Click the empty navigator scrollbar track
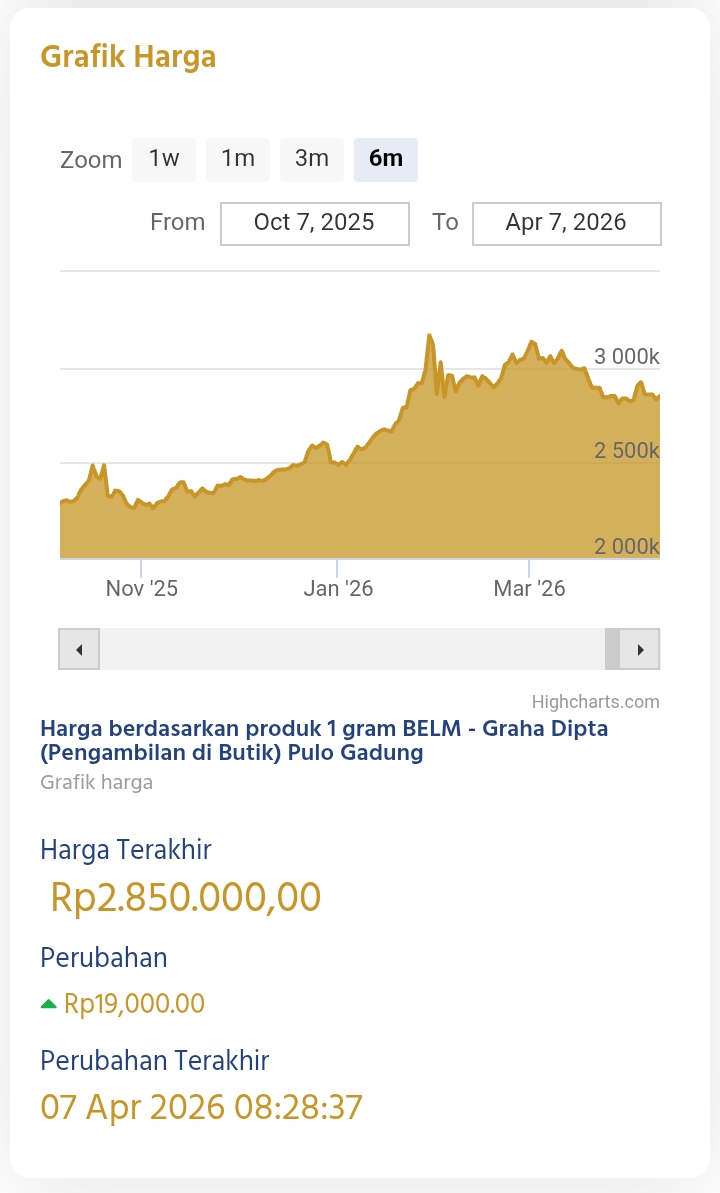The width and height of the screenshot is (720, 1193). coord(350,649)
